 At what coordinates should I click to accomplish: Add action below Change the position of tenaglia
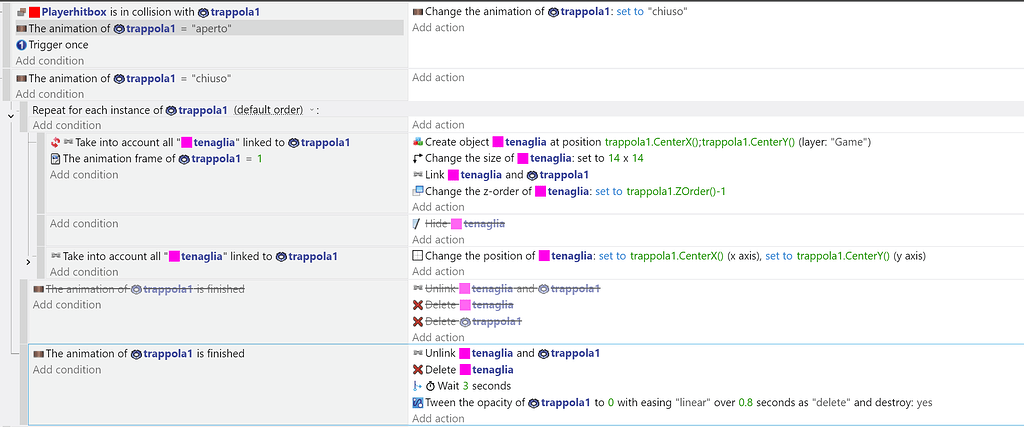(438, 272)
